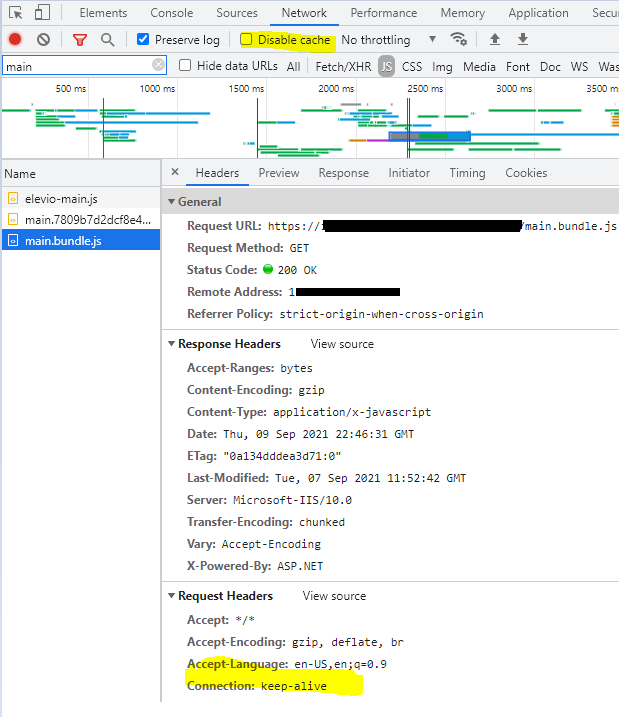Filter requests by CSS

pos(412,67)
